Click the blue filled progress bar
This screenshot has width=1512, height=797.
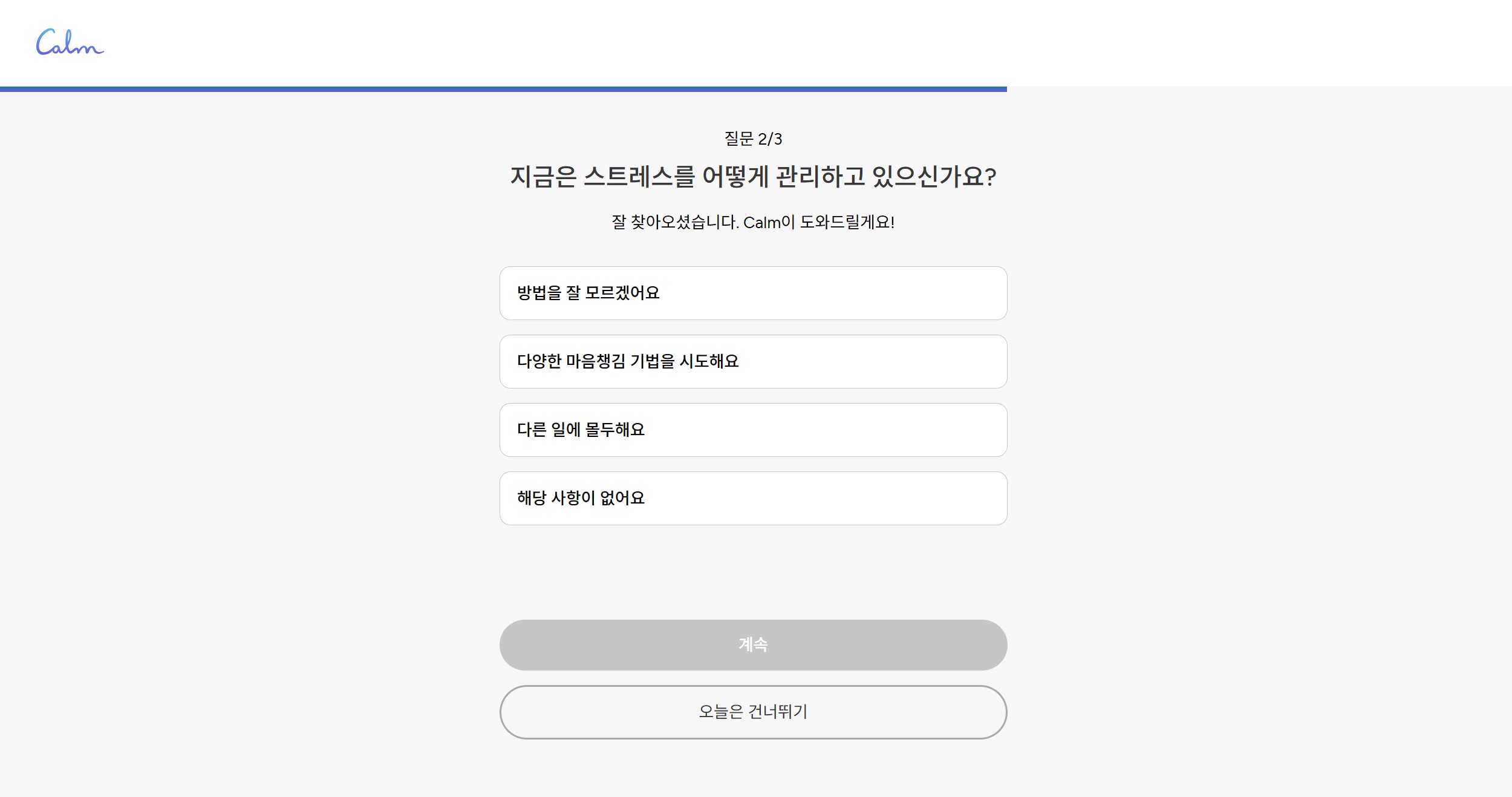point(502,89)
